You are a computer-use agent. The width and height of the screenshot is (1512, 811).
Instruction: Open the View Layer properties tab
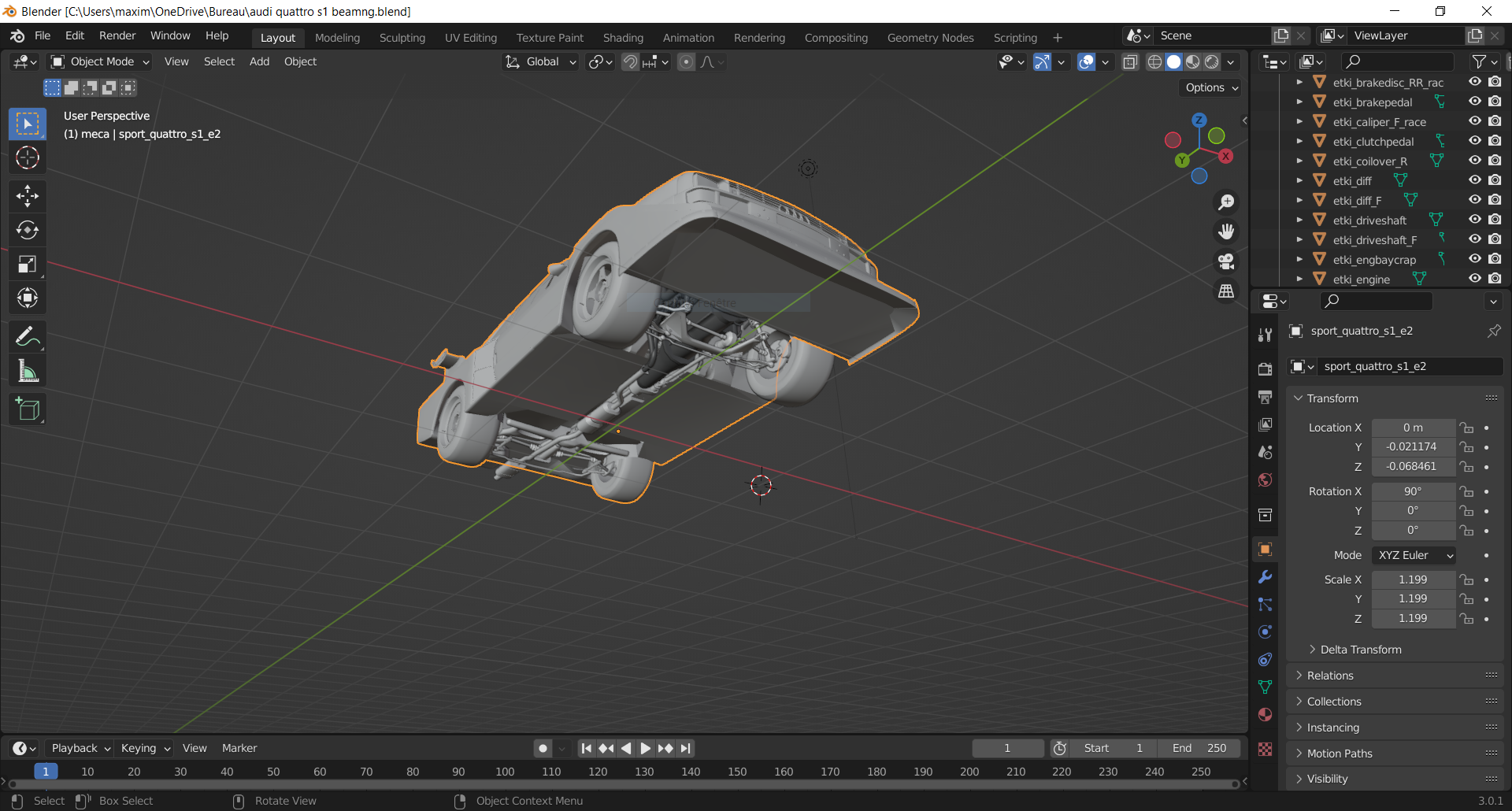point(1265,424)
